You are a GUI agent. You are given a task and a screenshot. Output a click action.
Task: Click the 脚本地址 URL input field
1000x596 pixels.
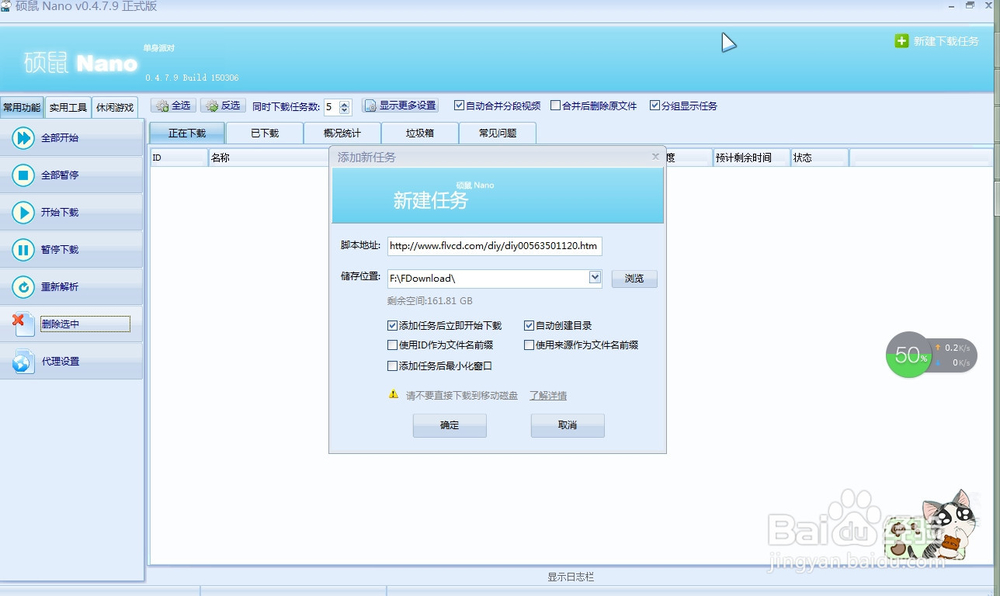pyautogui.click(x=494, y=246)
